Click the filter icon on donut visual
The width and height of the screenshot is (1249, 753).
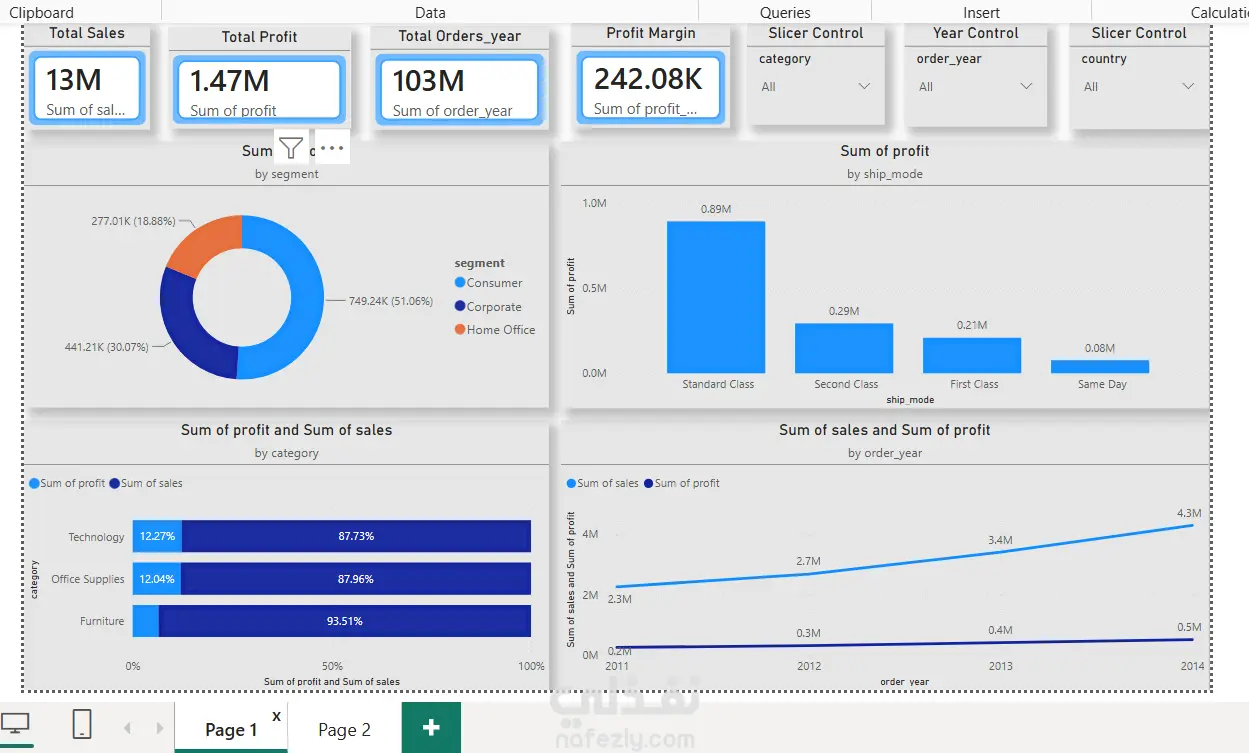290,149
